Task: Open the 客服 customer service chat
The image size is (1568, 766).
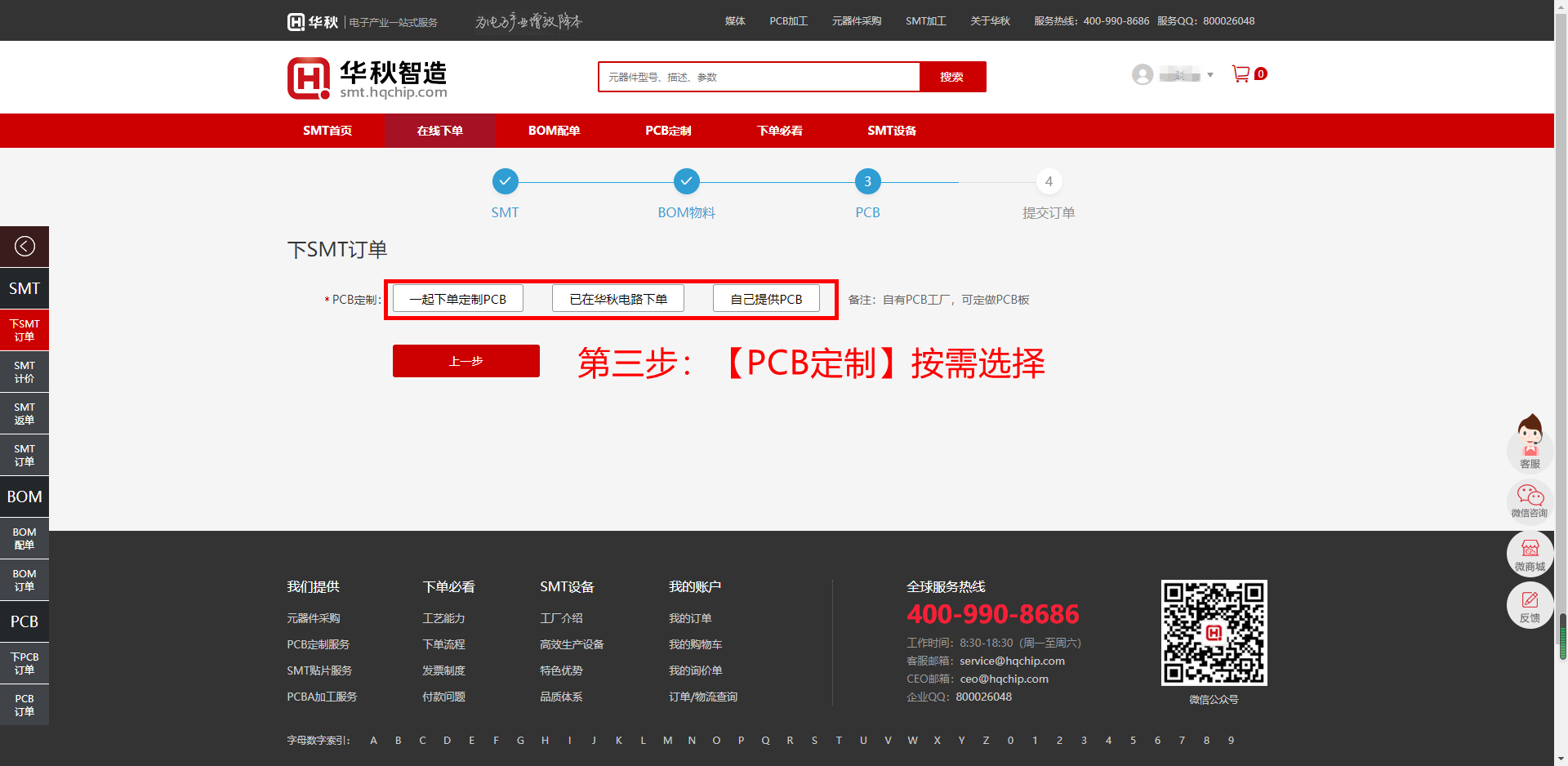Action: tap(1530, 443)
